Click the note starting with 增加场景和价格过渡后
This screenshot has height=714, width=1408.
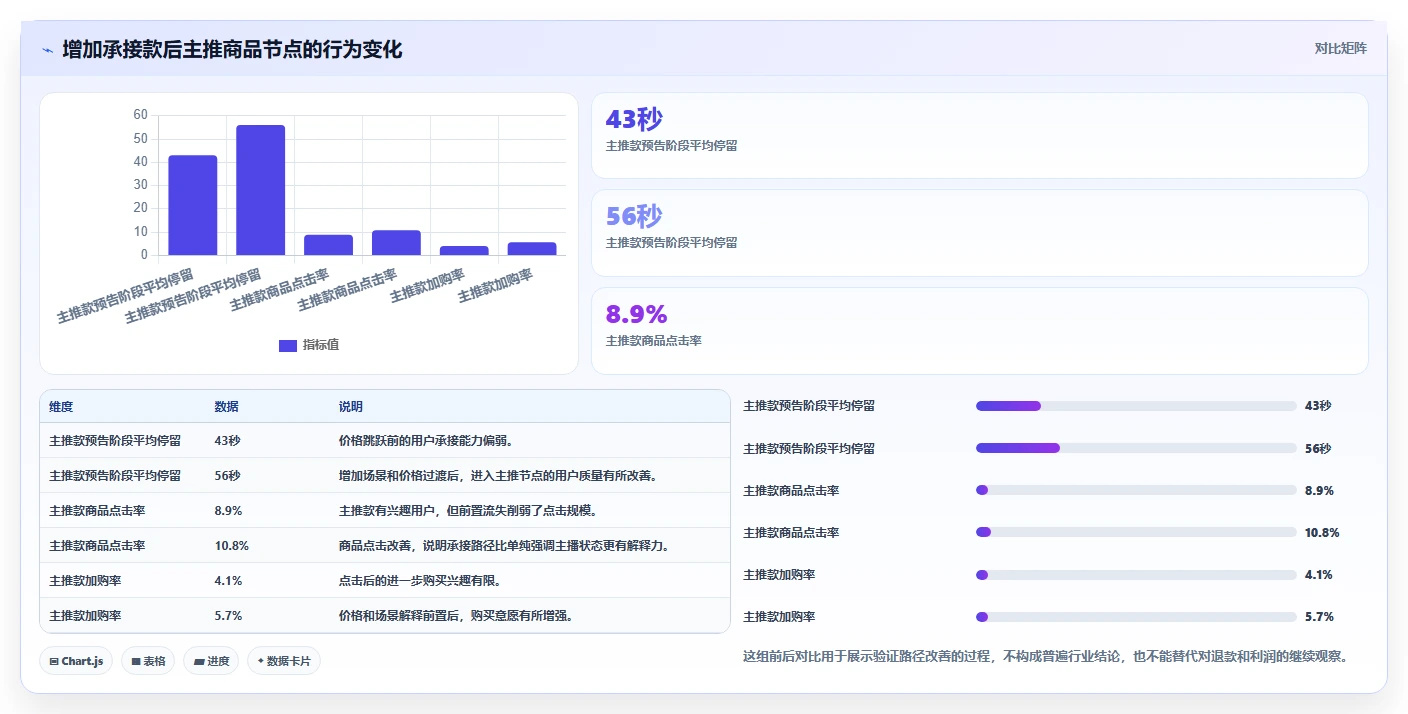[x=498, y=476]
